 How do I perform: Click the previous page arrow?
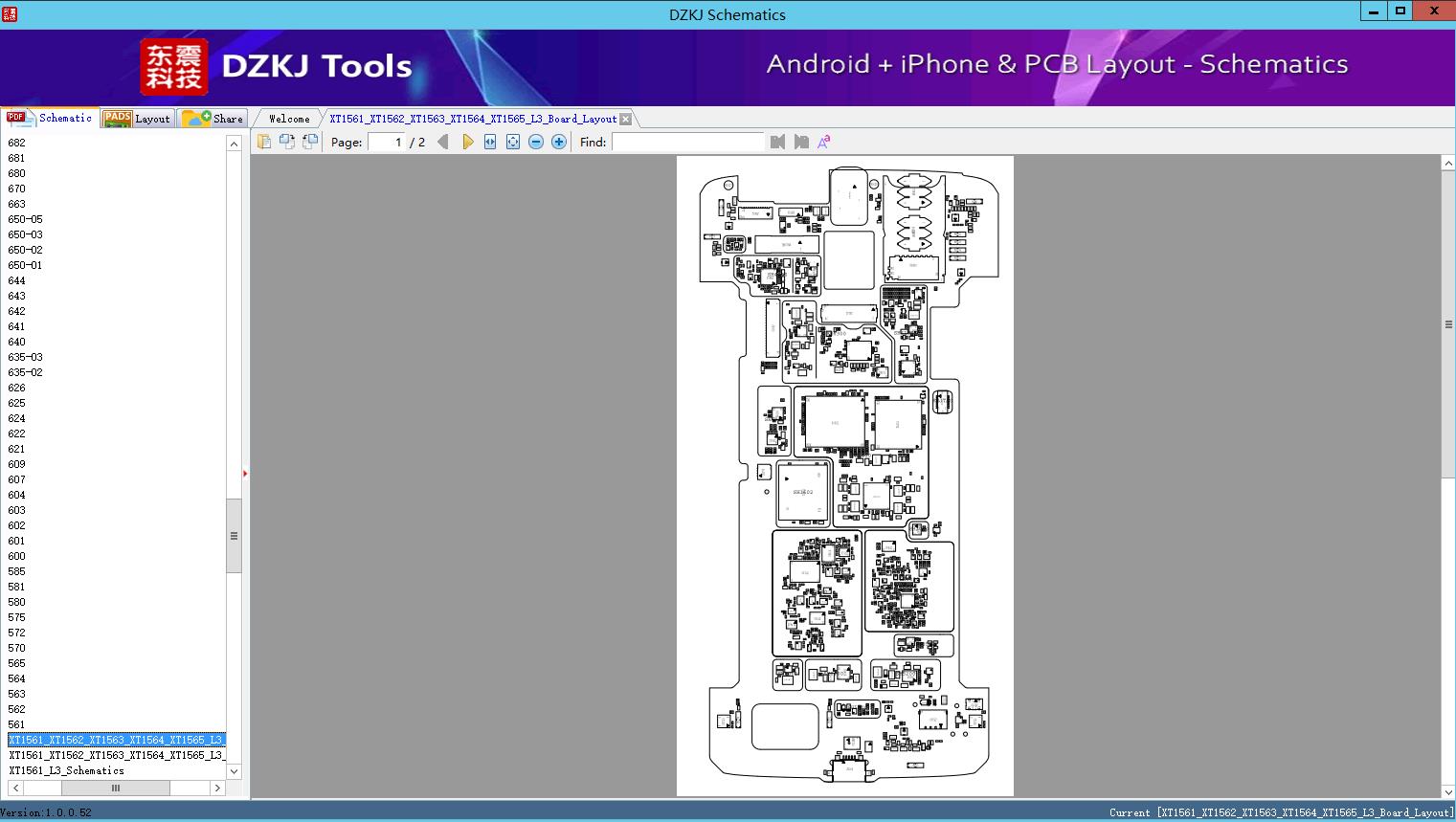(442, 142)
